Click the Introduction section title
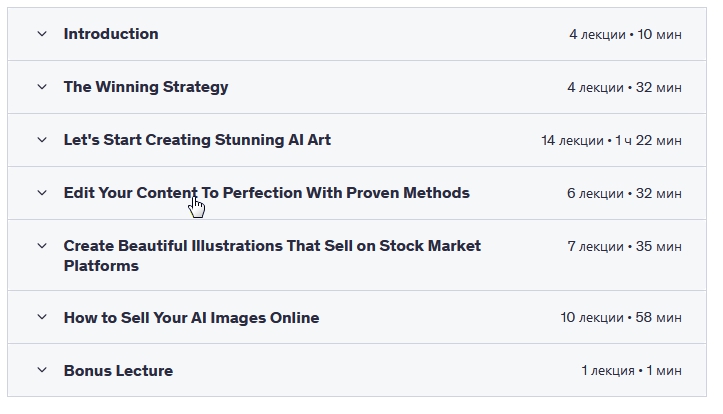 point(111,34)
